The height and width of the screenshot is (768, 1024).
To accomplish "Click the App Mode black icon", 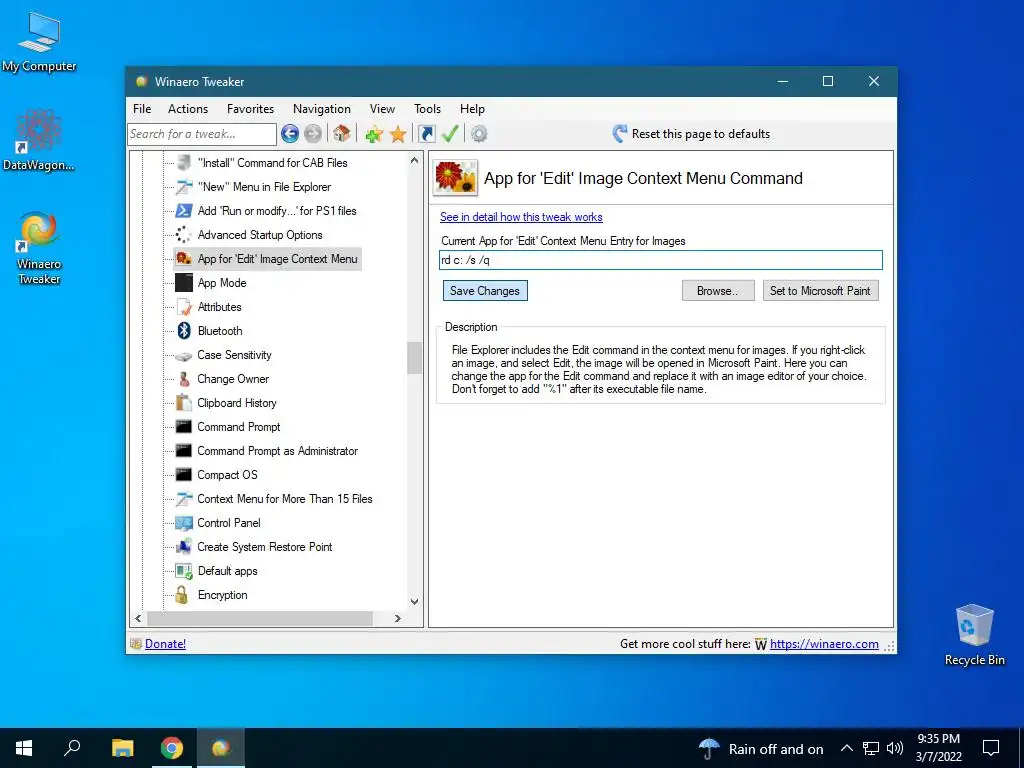I will (x=184, y=283).
